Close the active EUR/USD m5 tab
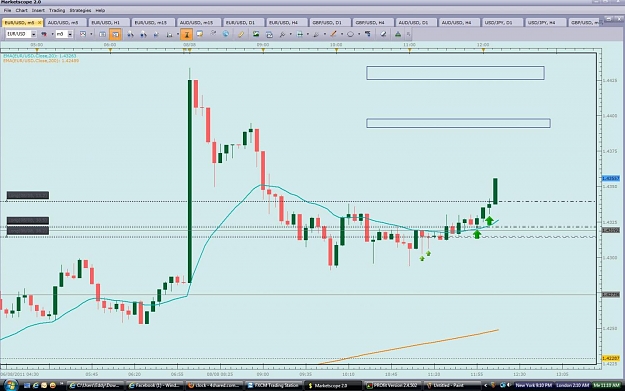Viewport: 625px width, 391px height. click(x=39, y=23)
